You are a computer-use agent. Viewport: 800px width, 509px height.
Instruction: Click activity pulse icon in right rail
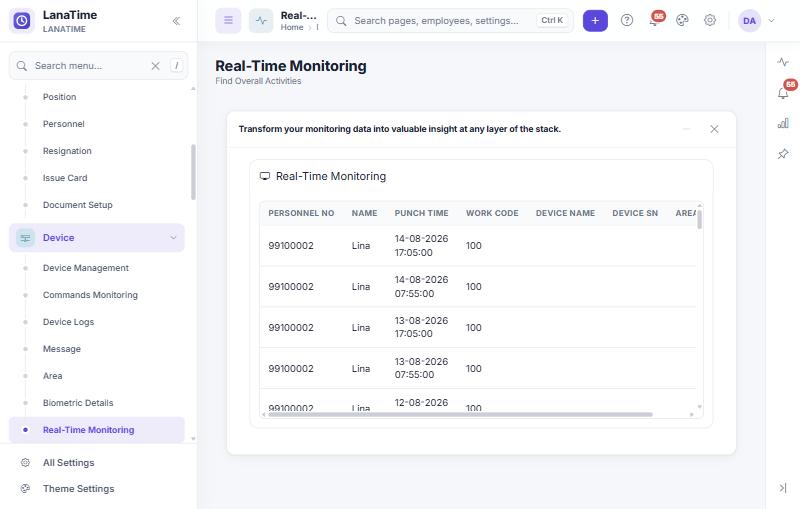click(x=783, y=62)
